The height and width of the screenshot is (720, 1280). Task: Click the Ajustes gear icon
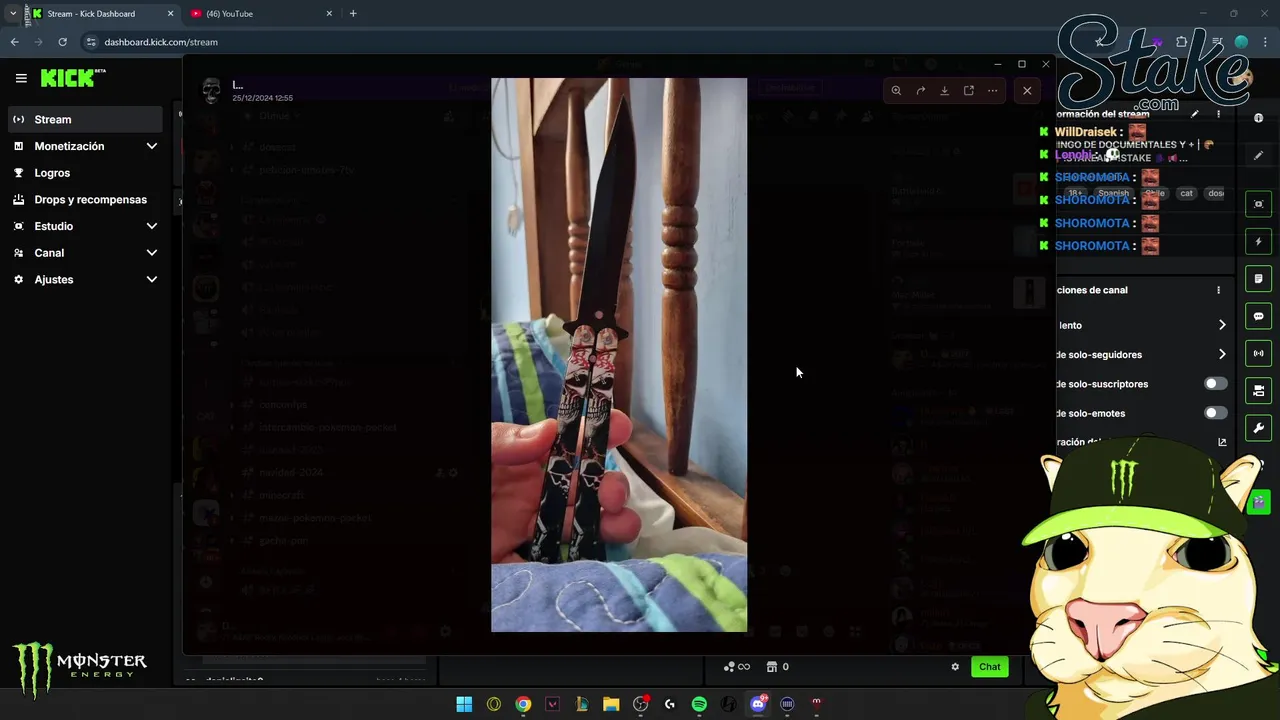click(x=19, y=279)
